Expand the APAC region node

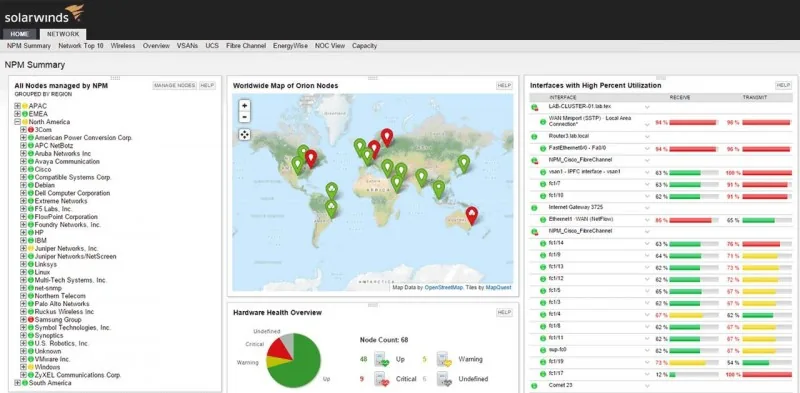point(17,106)
